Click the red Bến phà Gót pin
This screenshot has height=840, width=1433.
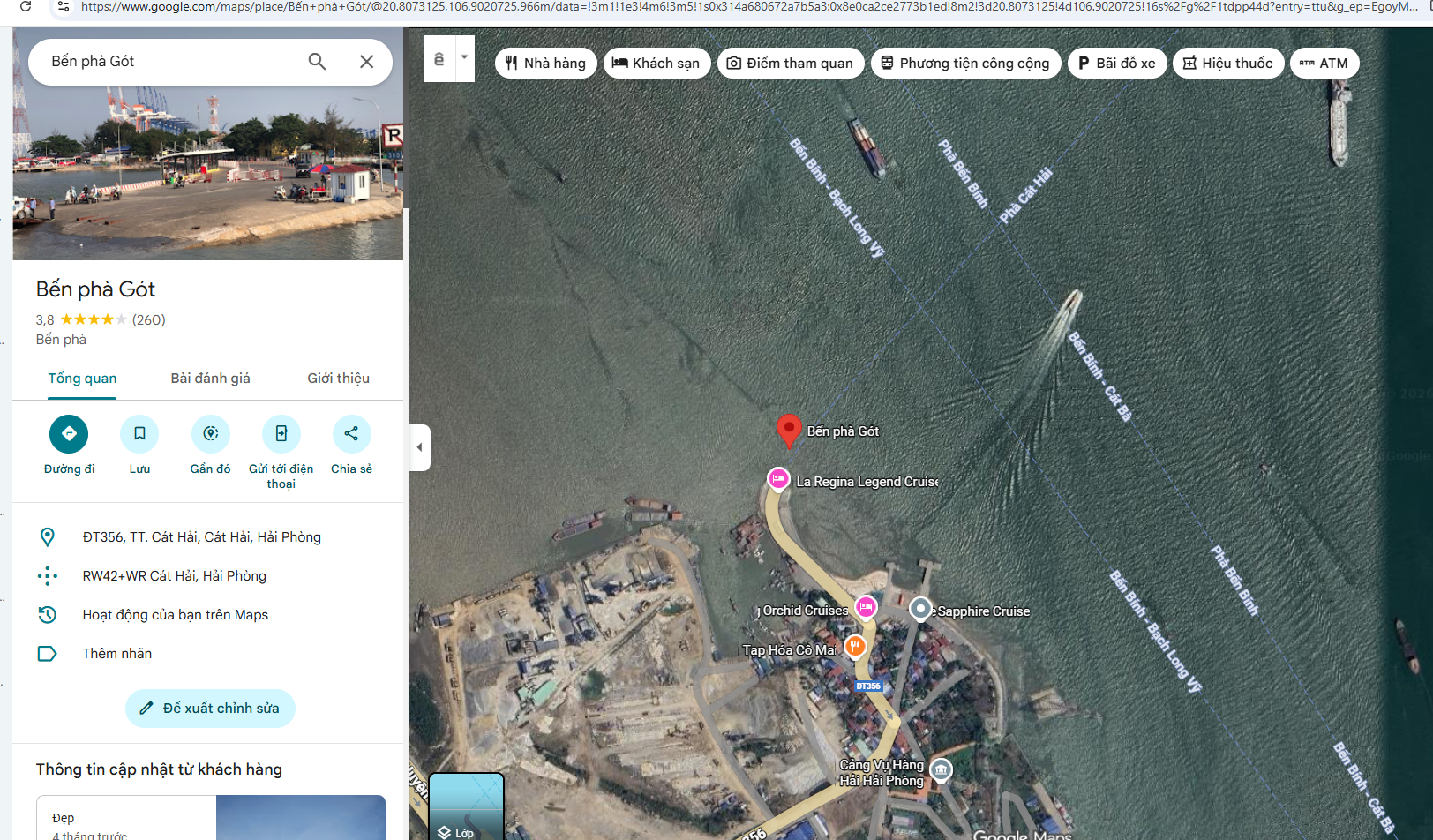(x=788, y=430)
